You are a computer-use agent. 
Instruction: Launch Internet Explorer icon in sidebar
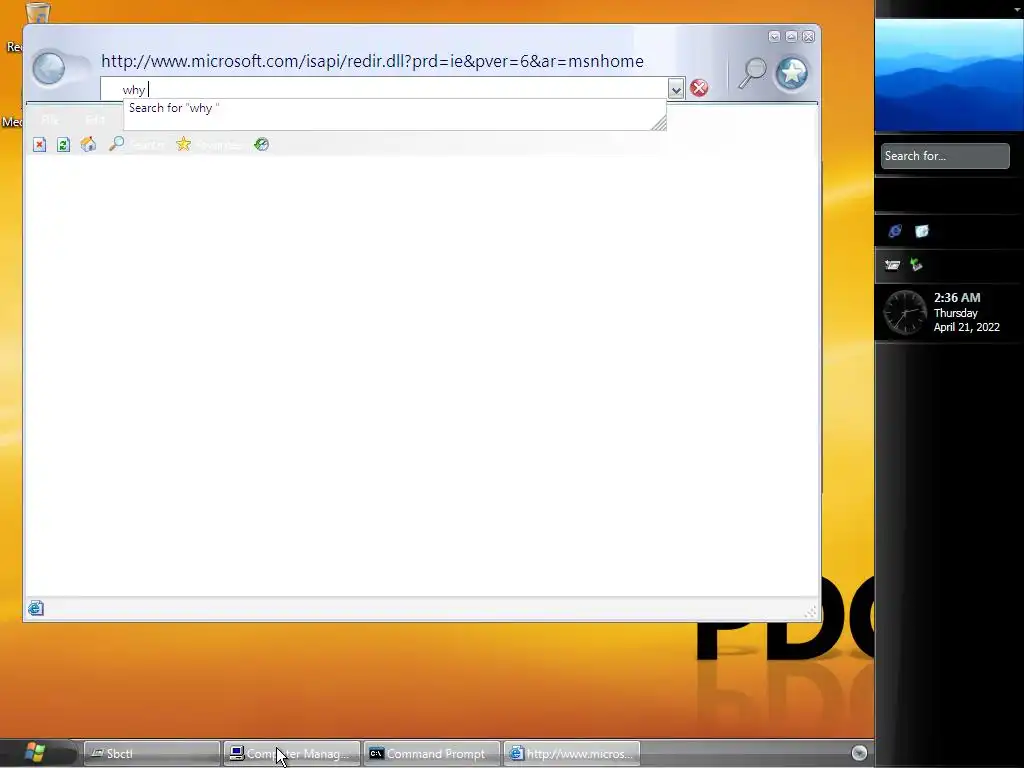point(895,231)
